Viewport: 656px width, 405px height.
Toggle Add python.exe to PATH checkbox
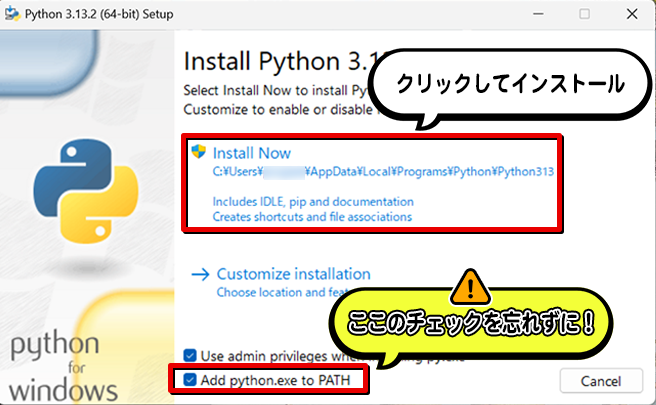tap(190, 380)
